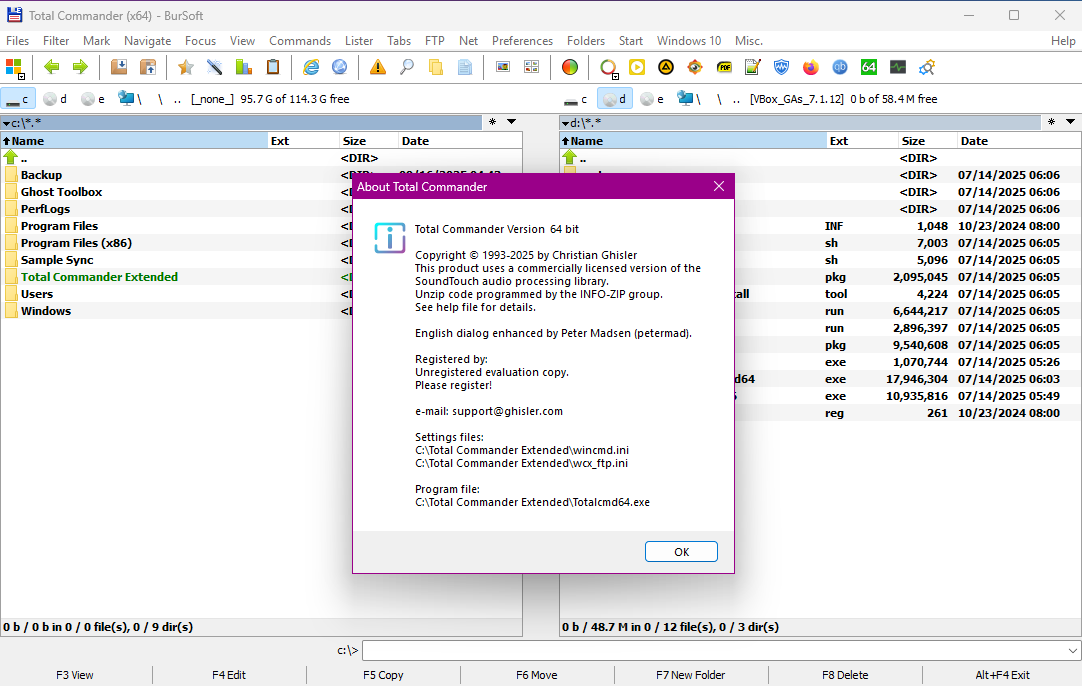Open the Help menu
Screen dimensions: 1082x686
click(1063, 41)
